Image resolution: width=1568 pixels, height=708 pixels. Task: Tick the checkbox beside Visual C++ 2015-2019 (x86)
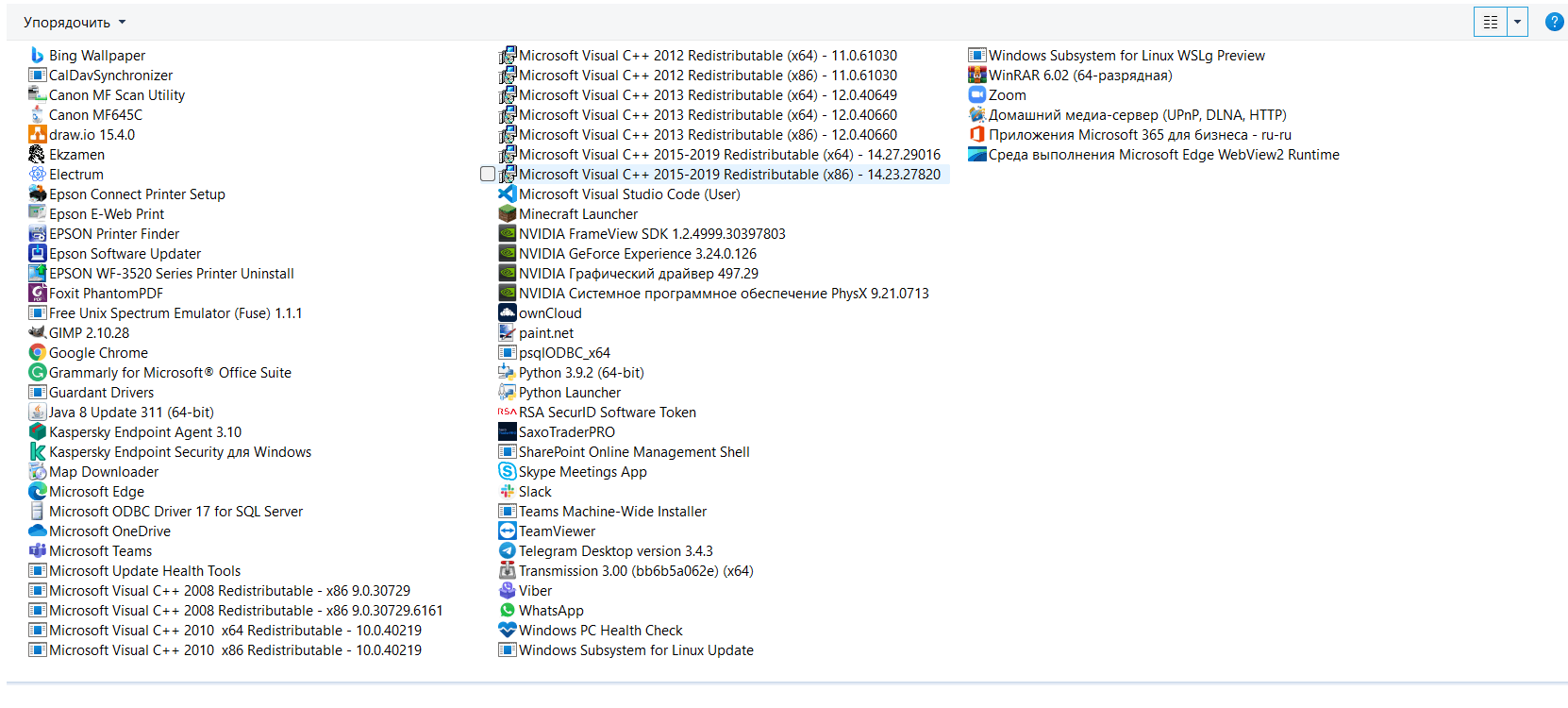pyautogui.click(x=488, y=174)
